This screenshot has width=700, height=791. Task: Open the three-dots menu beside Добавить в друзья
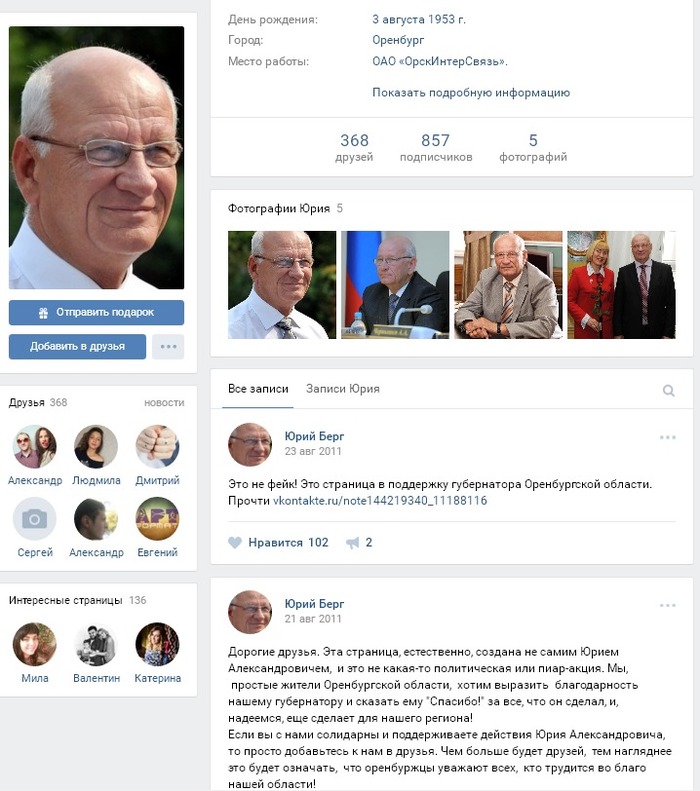pos(168,347)
